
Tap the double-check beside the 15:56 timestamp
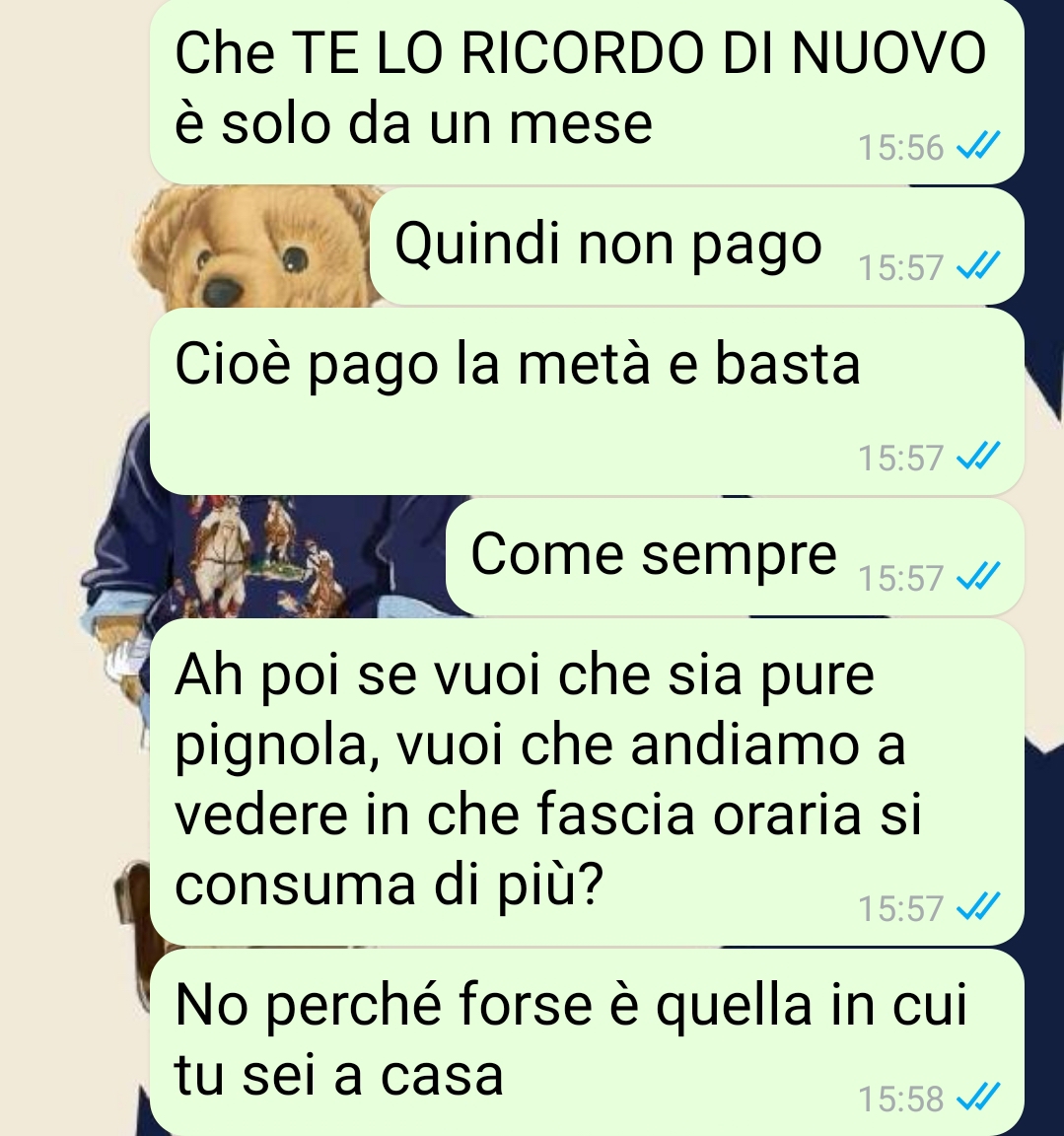click(x=978, y=145)
